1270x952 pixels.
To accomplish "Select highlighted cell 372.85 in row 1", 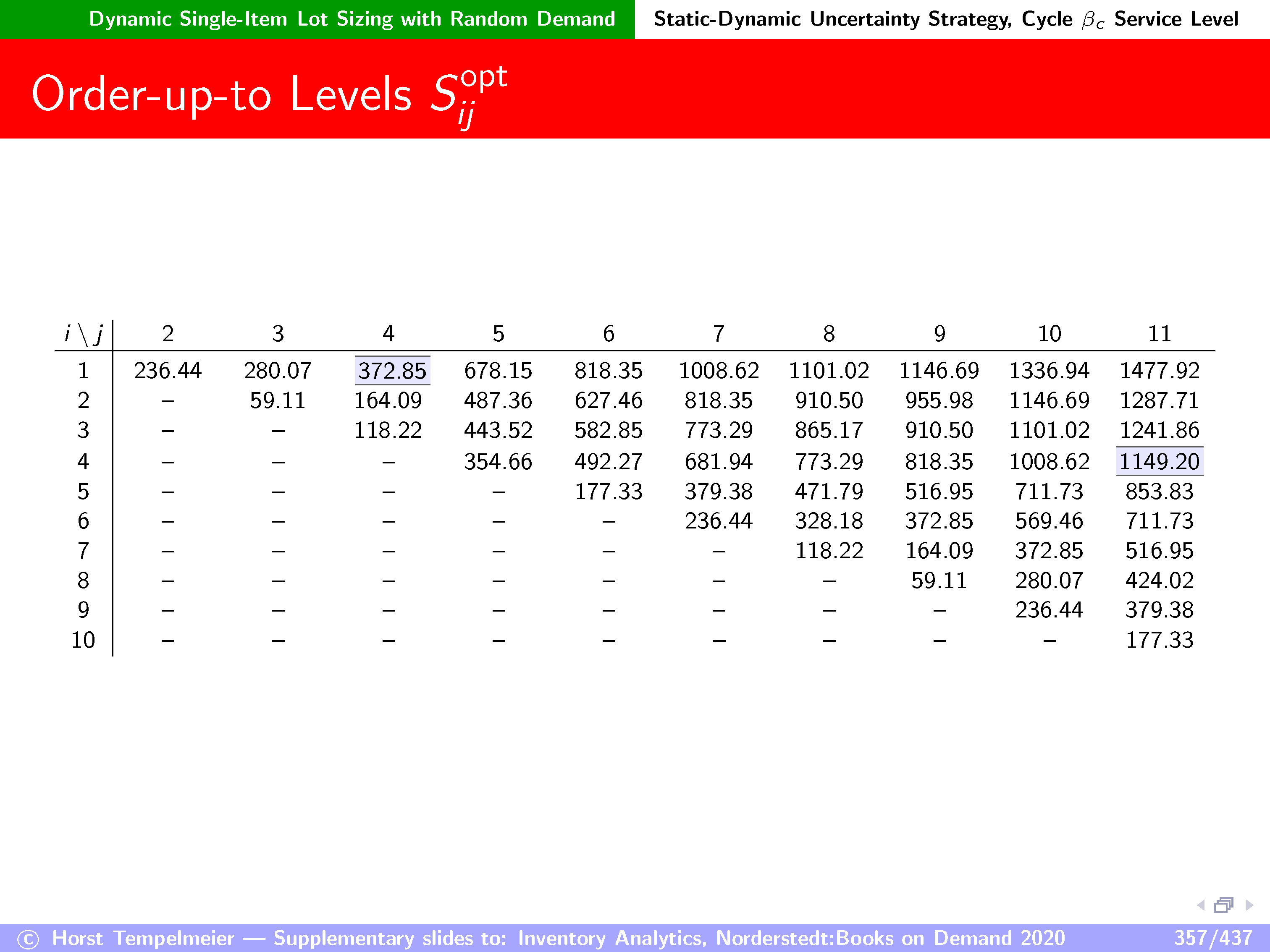I will pyautogui.click(x=392, y=371).
